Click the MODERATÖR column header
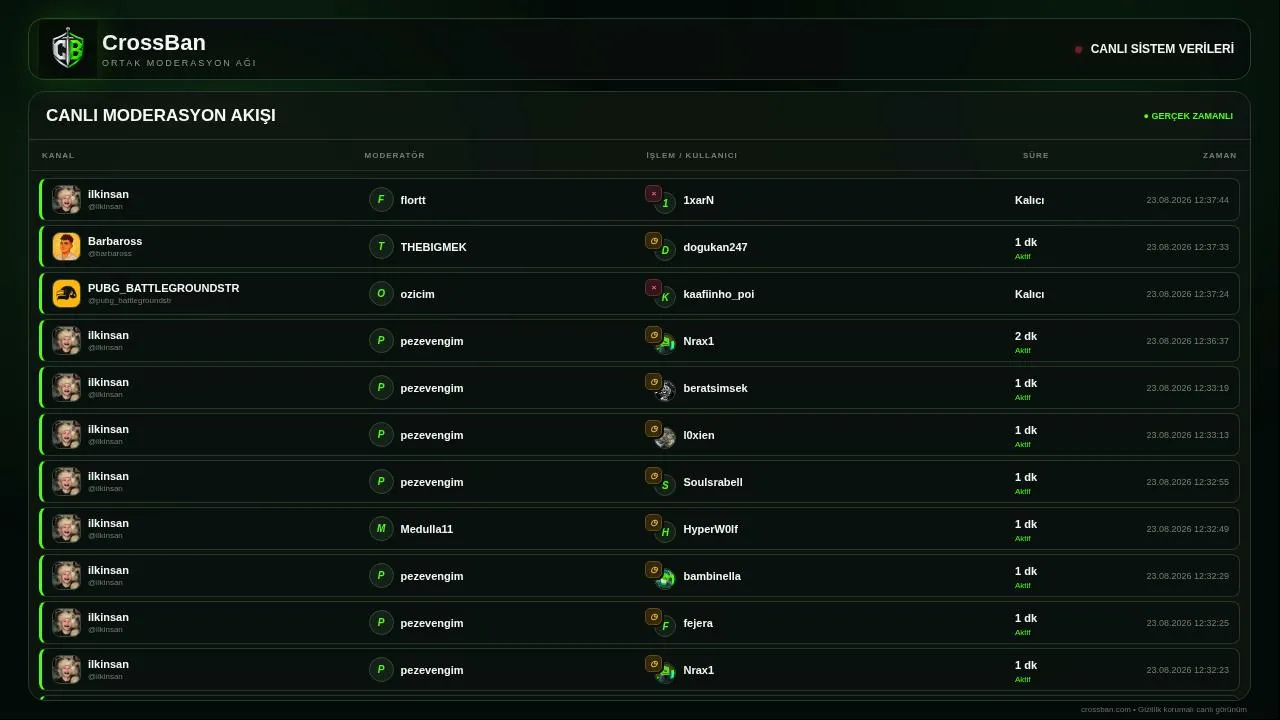1280x720 pixels. point(394,156)
